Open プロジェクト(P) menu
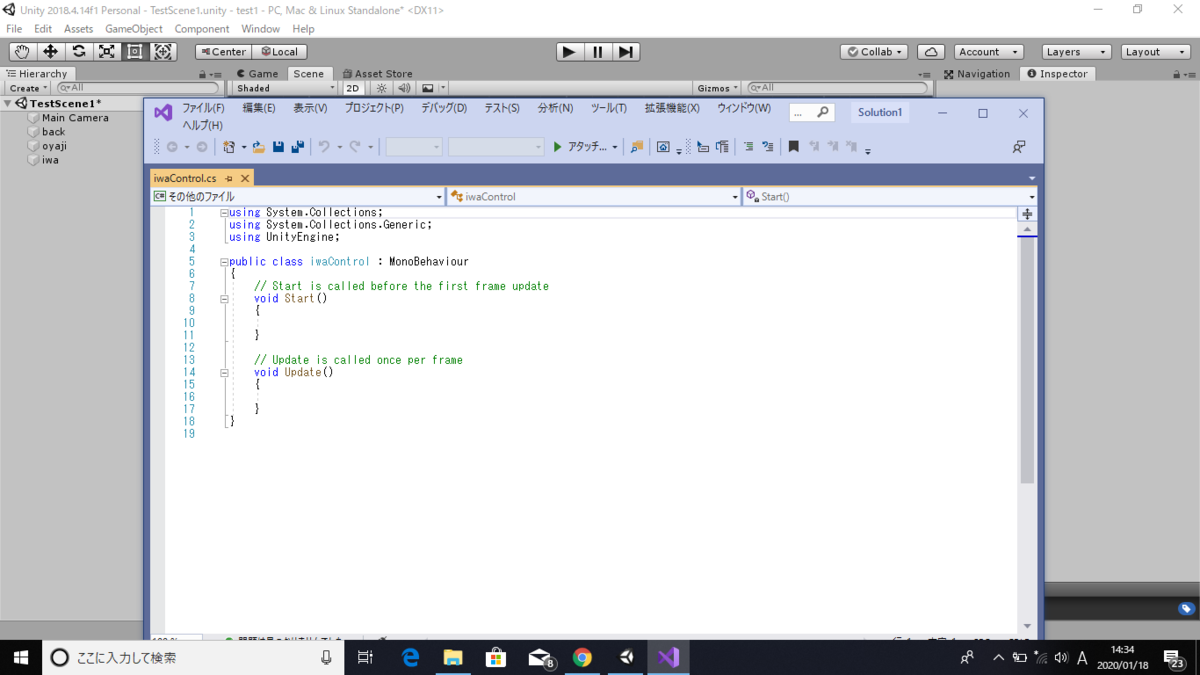Image resolution: width=1200 pixels, height=675 pixels. (374, 108)
